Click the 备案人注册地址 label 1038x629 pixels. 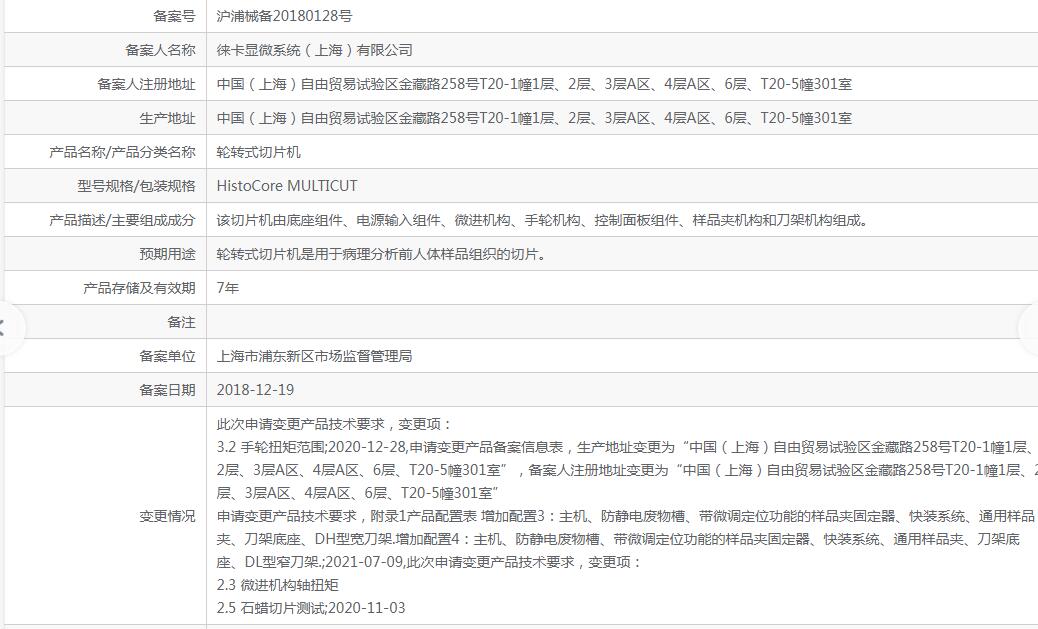146,84
